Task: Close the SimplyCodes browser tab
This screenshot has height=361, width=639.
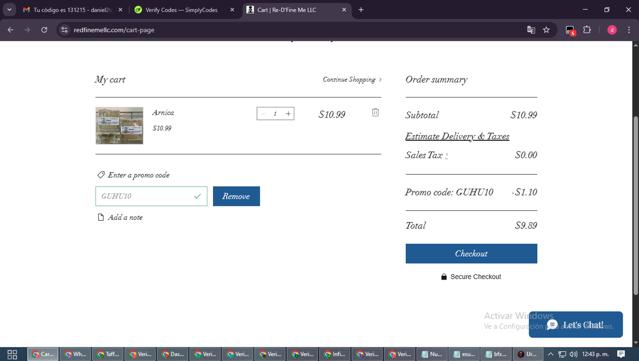Action: 232,10
